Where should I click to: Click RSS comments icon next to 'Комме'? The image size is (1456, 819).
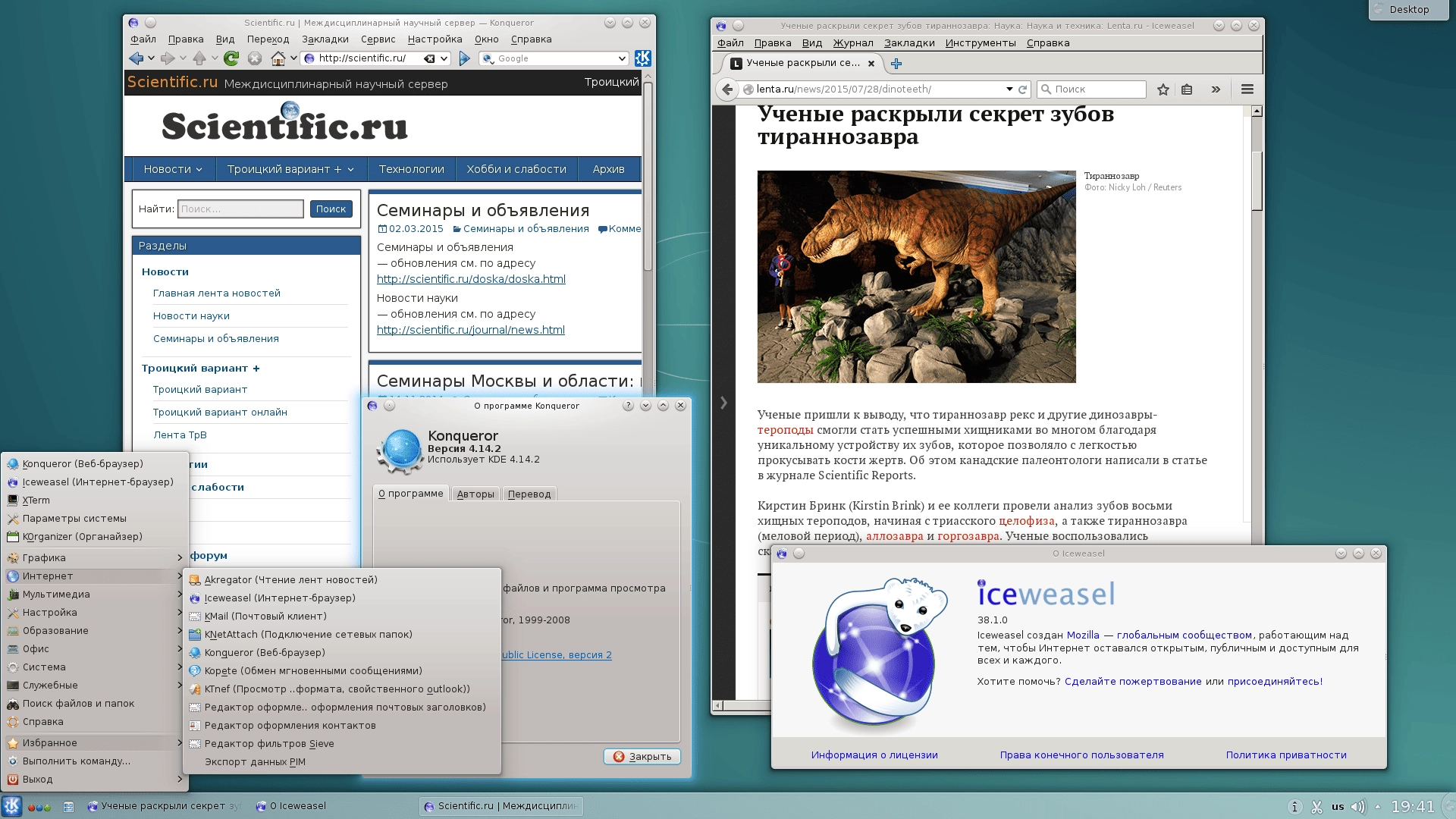tap(602, 229)
